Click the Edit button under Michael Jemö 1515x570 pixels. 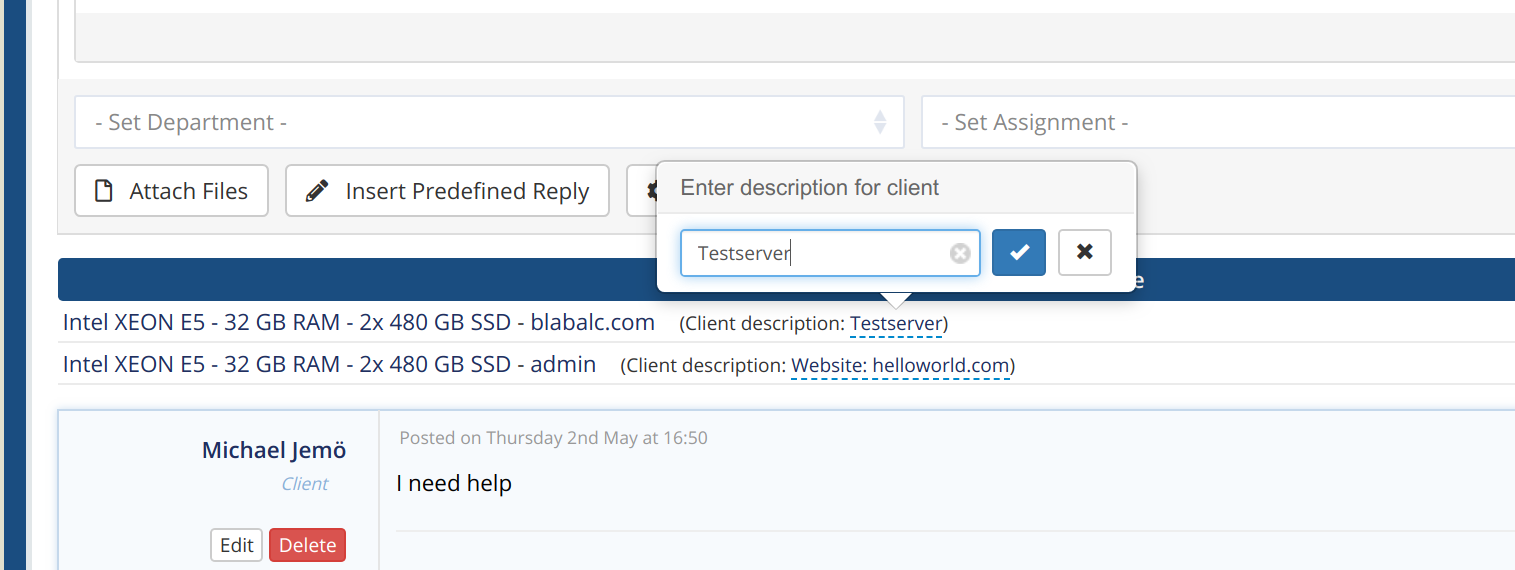point(236,545)
